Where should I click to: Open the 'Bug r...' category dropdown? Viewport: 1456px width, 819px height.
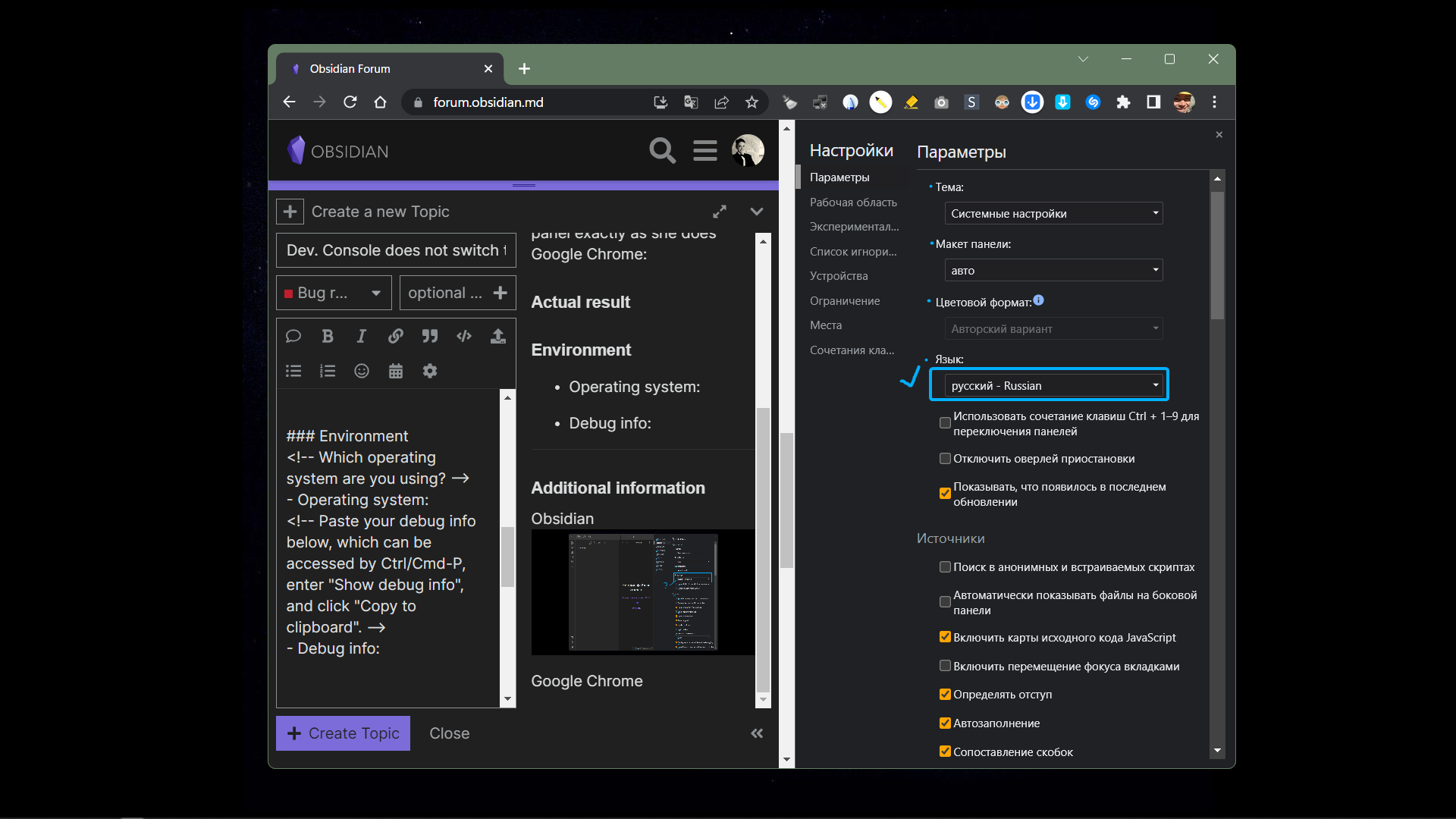point(334,293)
